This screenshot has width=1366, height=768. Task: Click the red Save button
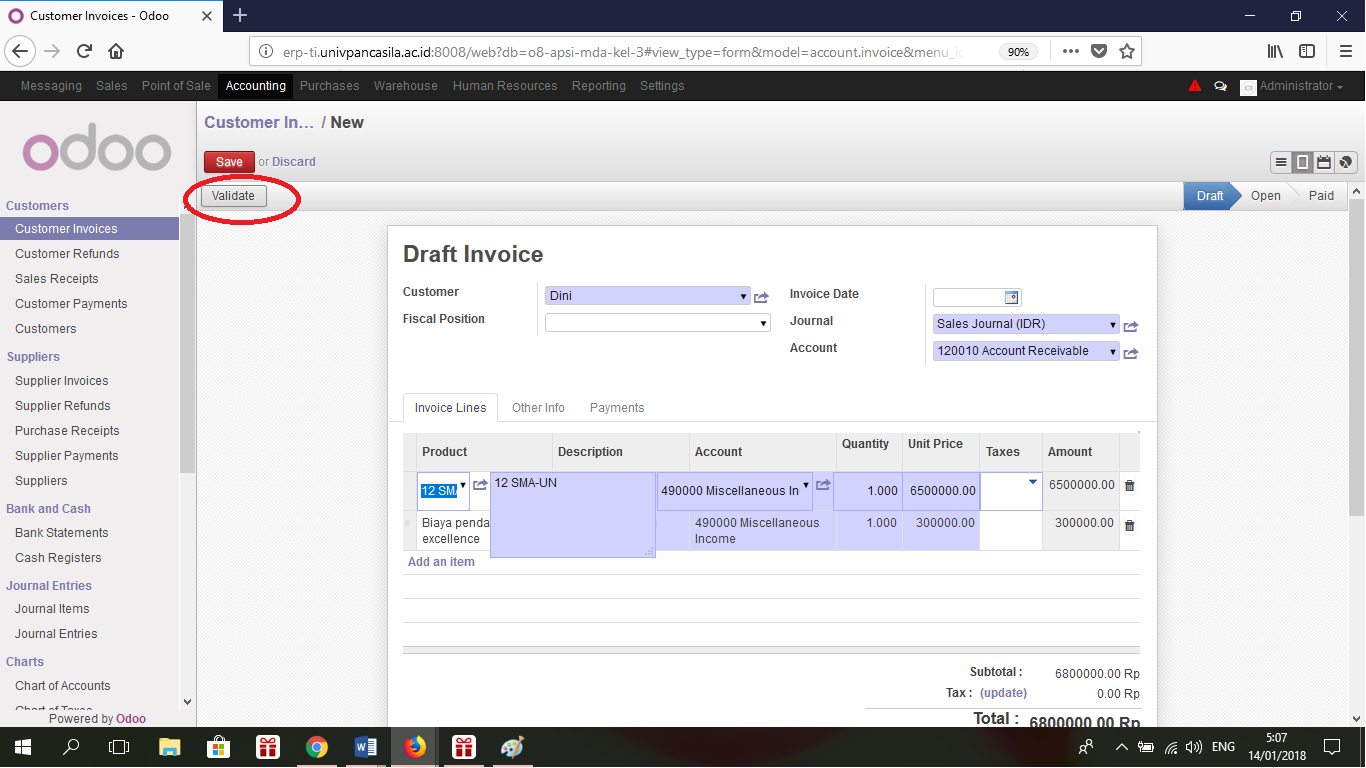click(x=229, y=162)
